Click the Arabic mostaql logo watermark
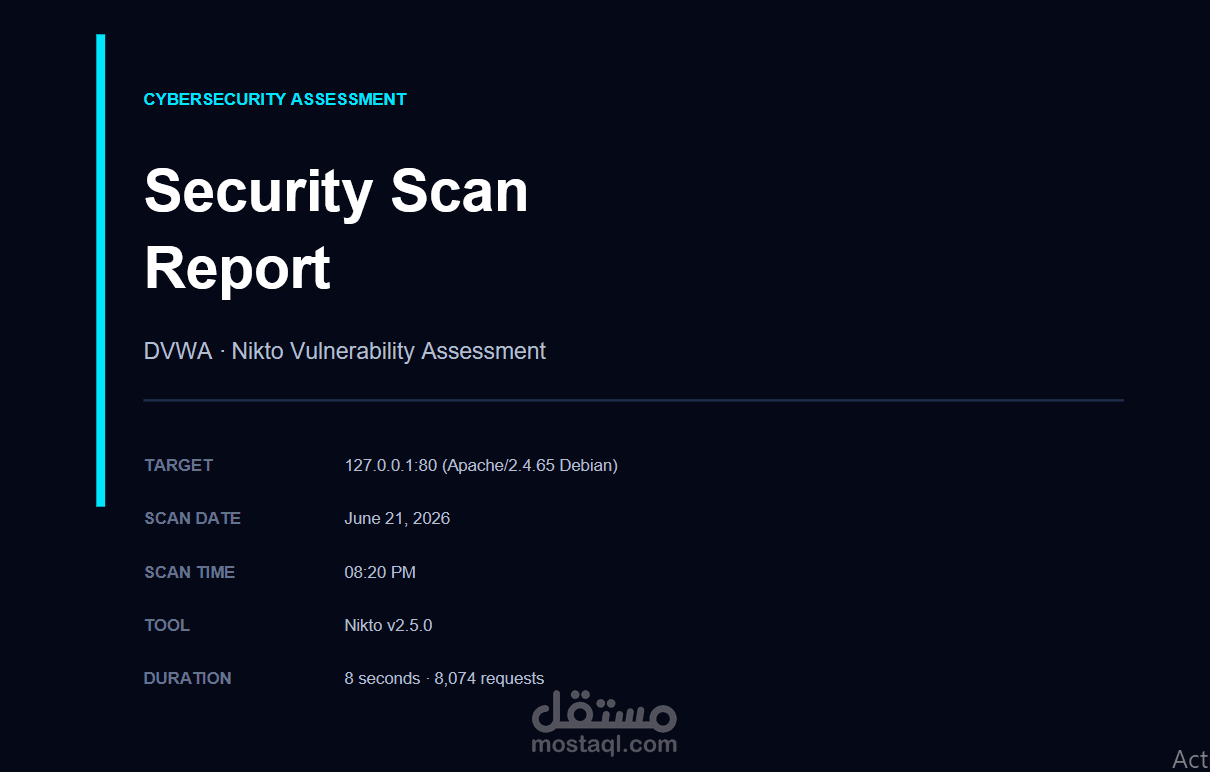This screenshot has width=1210, height=772. pos(604,712)
